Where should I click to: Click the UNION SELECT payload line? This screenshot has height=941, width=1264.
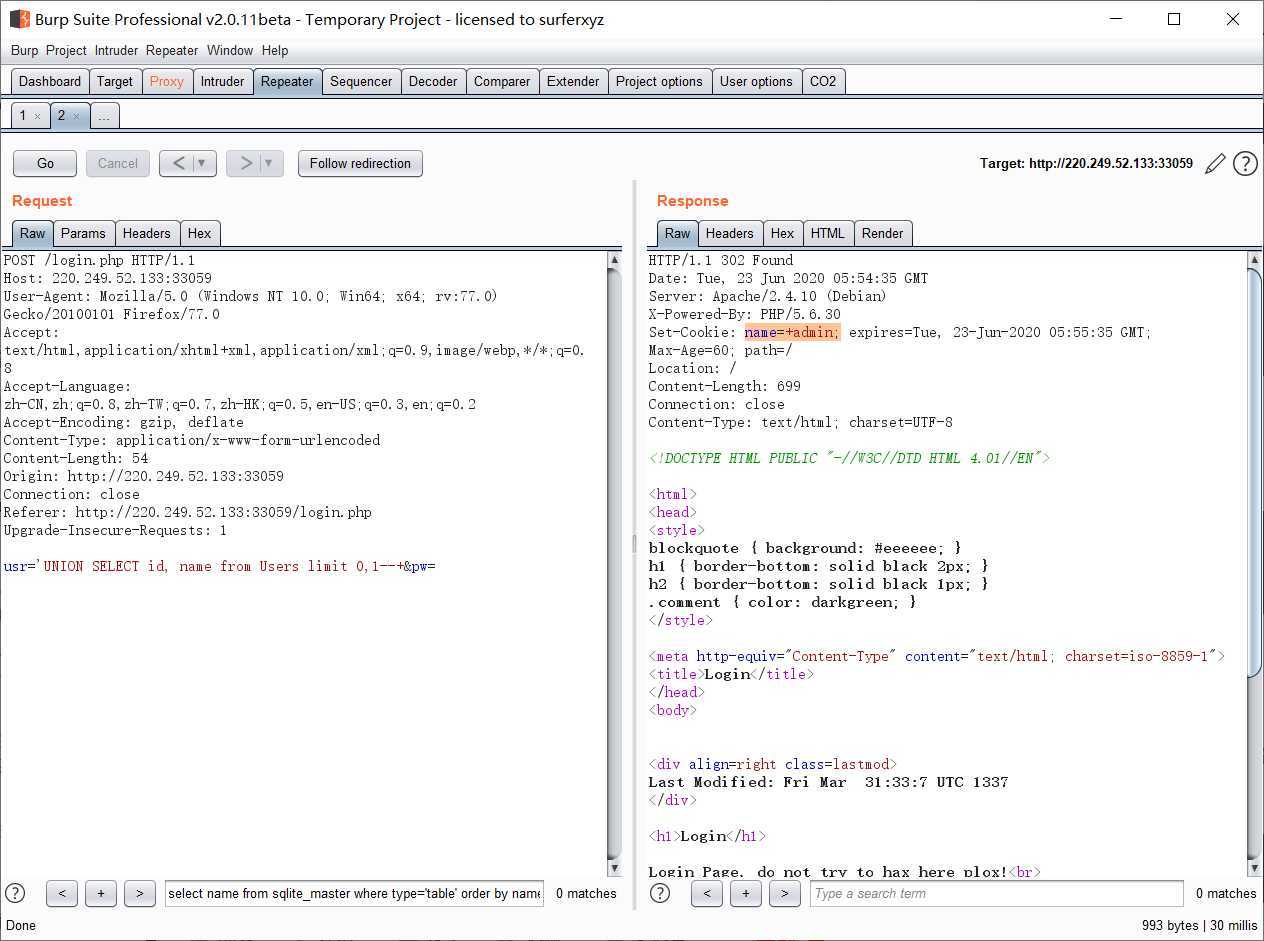(x=220, y=566)
